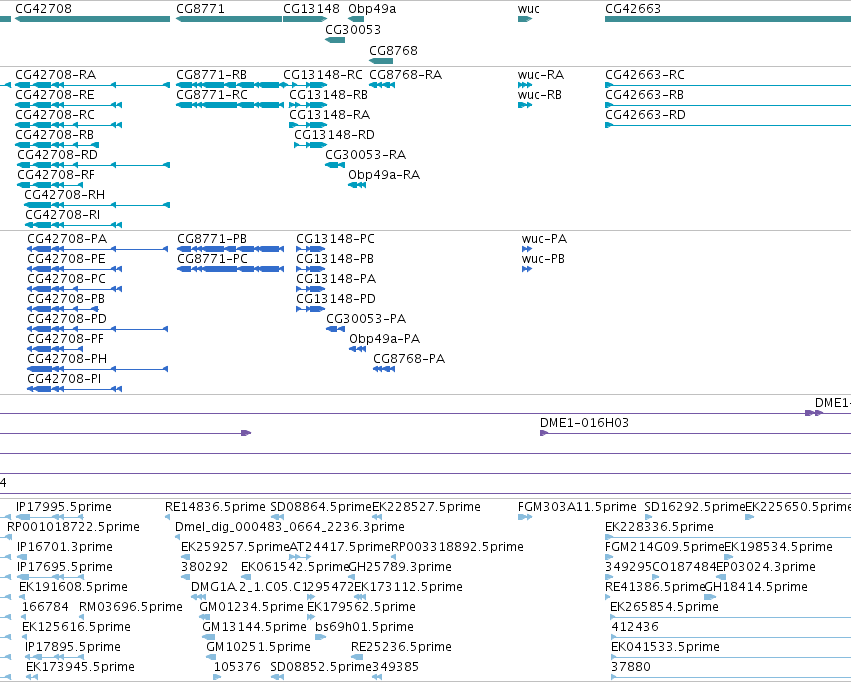Image resolution: width=851 pixels, height=682 pixels.
Task: Click EST RM03696.5prime
Action: (131, 607)
